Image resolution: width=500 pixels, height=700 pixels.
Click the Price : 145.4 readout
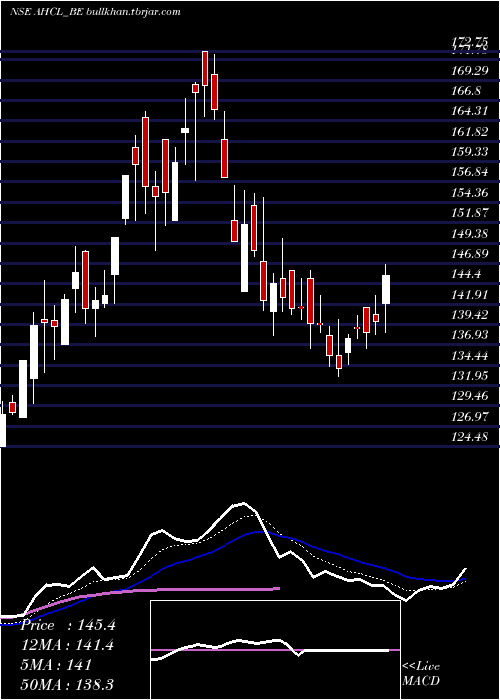(68, 625)
